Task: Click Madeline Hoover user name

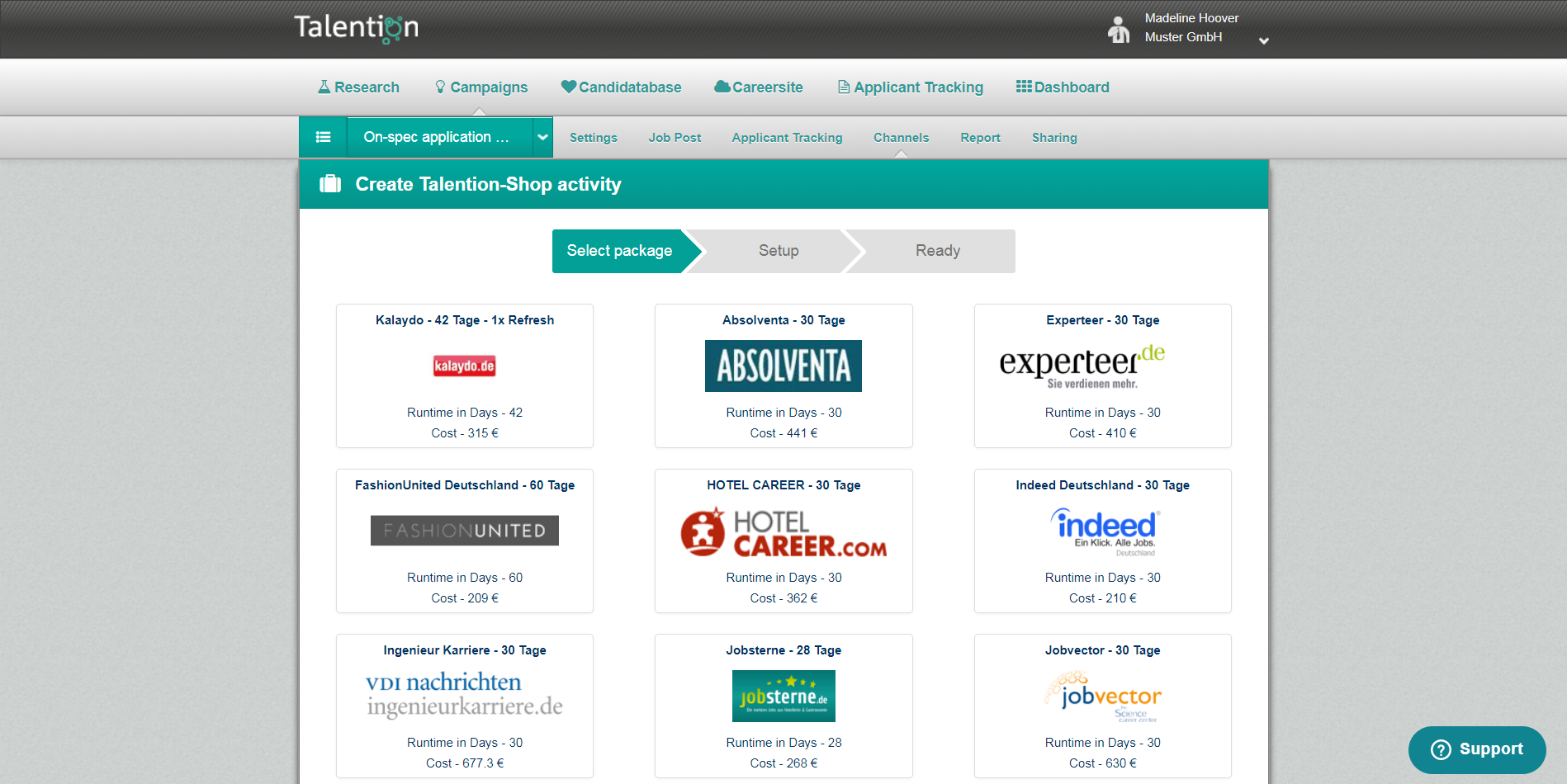Action: pyautogui.click(x=1191, y=18)
